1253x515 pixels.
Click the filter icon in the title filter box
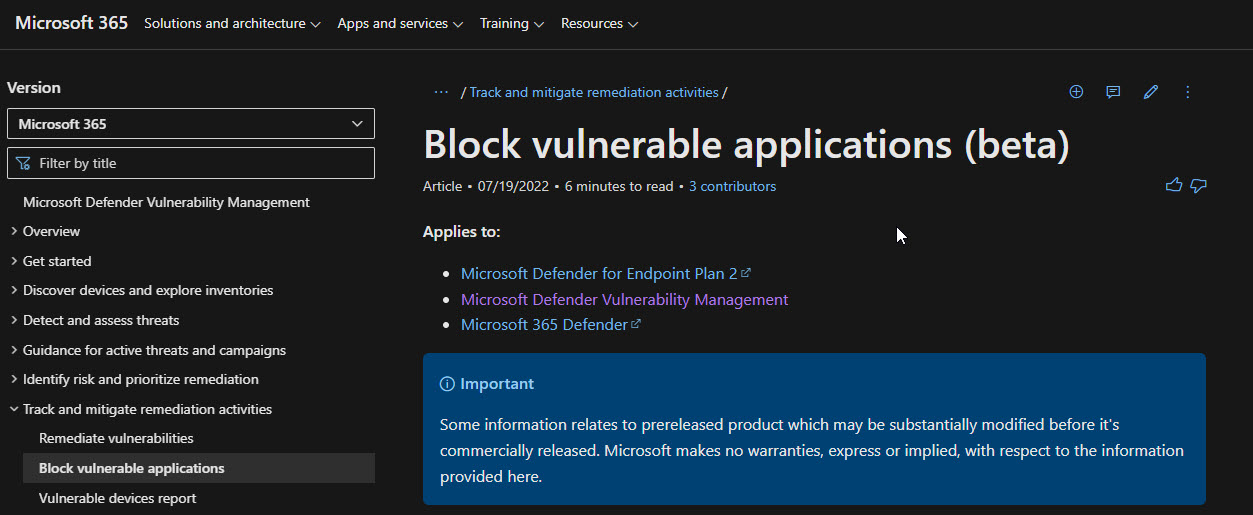24,163
